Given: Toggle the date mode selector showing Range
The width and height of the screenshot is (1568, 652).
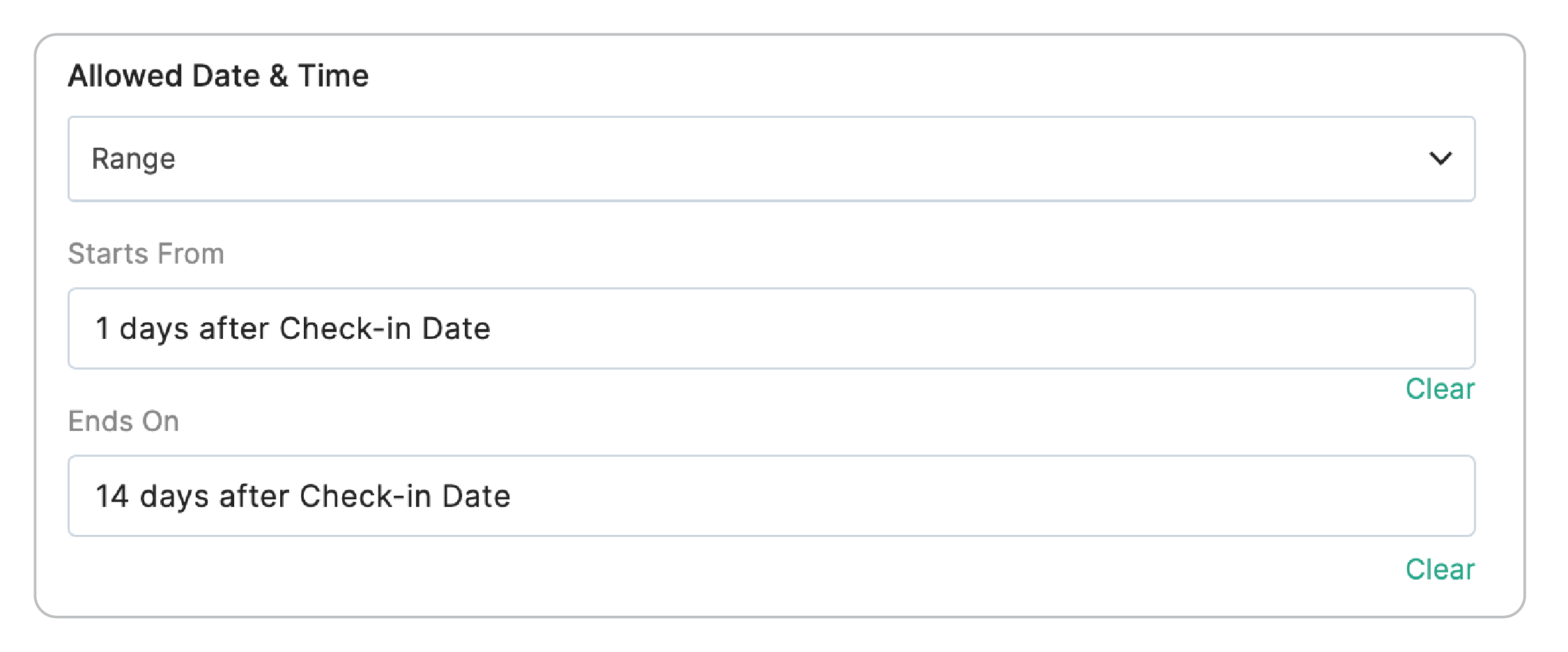Looking at the screenshot, I should [x=771, y=159].
